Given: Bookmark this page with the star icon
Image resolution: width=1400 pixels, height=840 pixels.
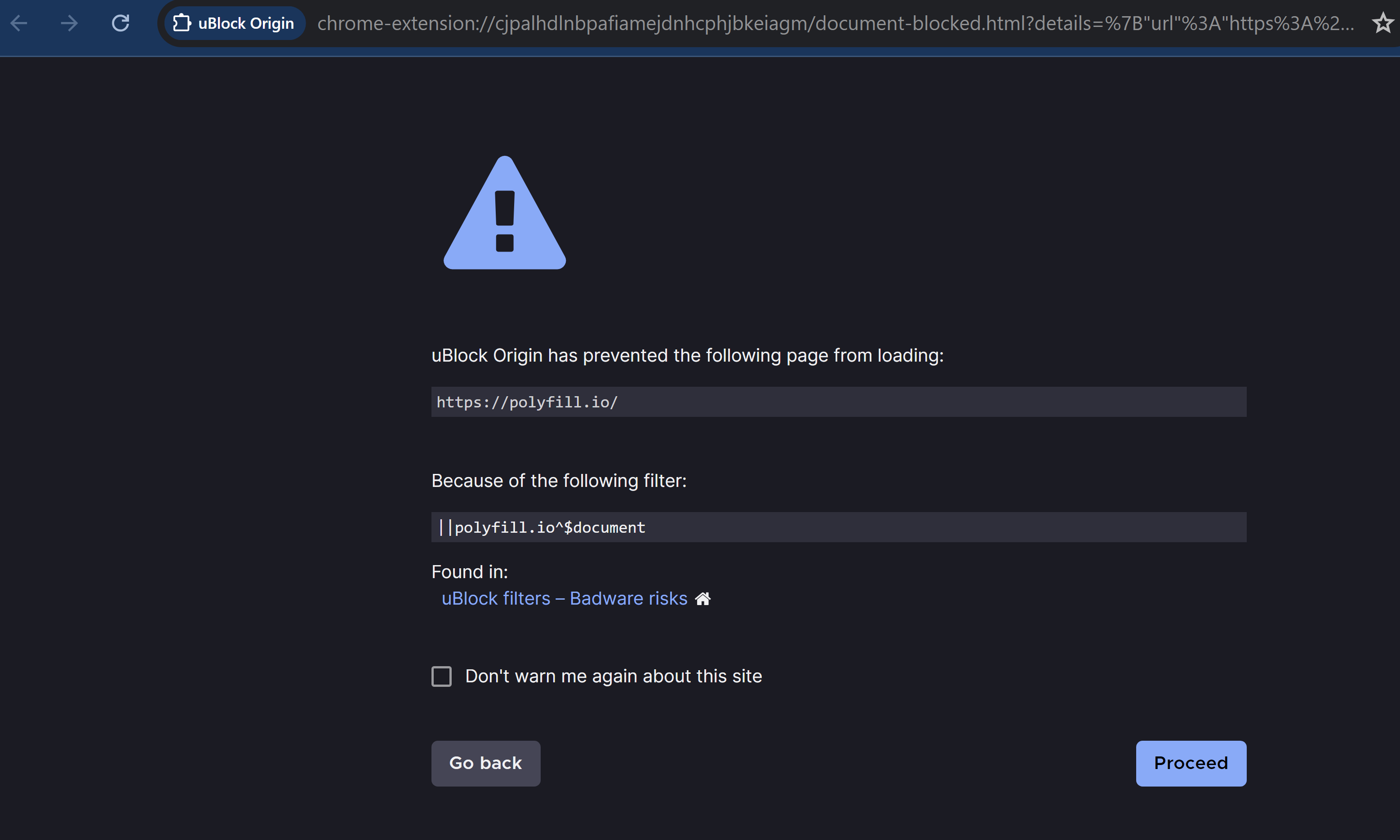Looking at the screenshot, I should coord(1382,23).
